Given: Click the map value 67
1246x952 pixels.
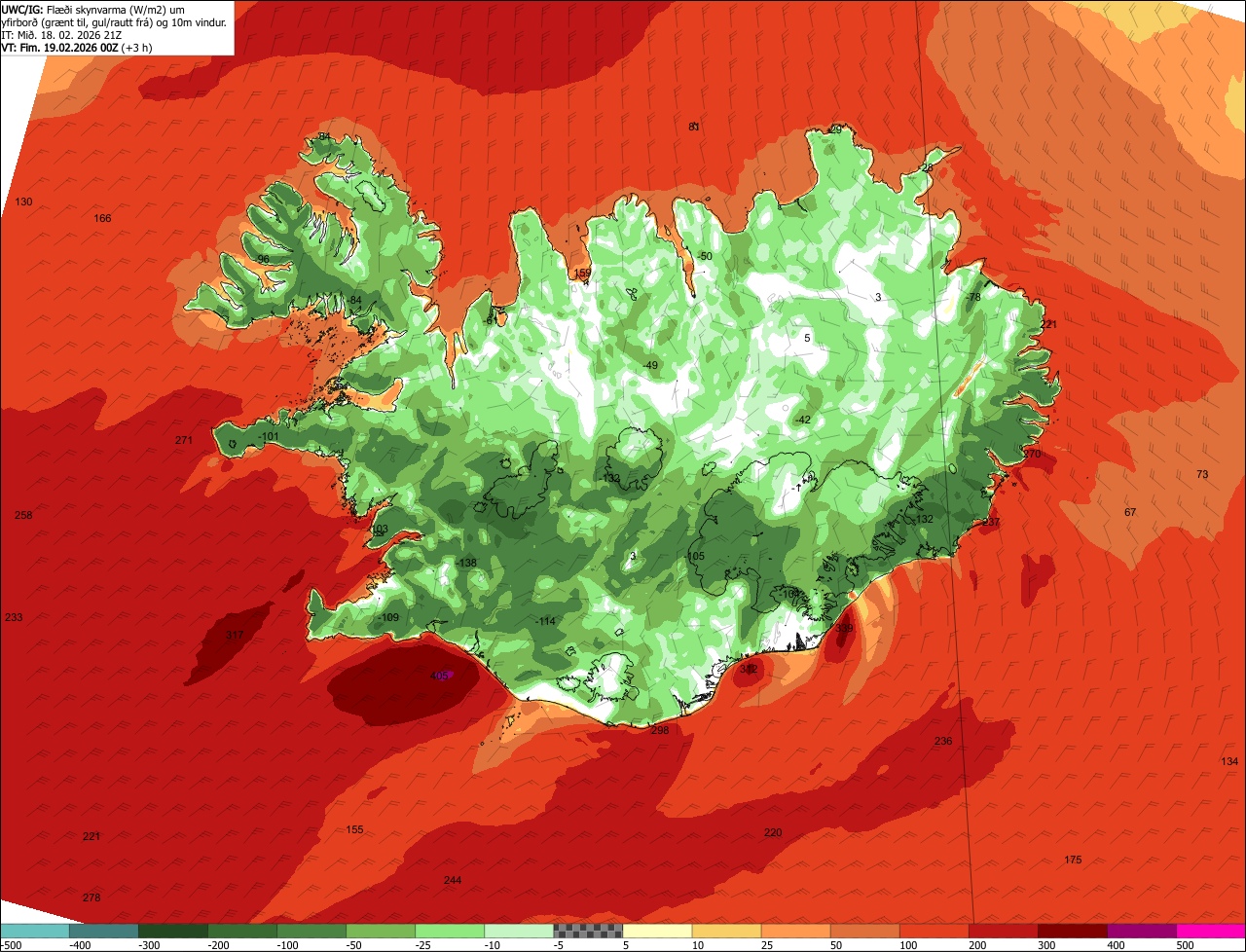Looking at the screenshot, I should tap(1129, 512).
